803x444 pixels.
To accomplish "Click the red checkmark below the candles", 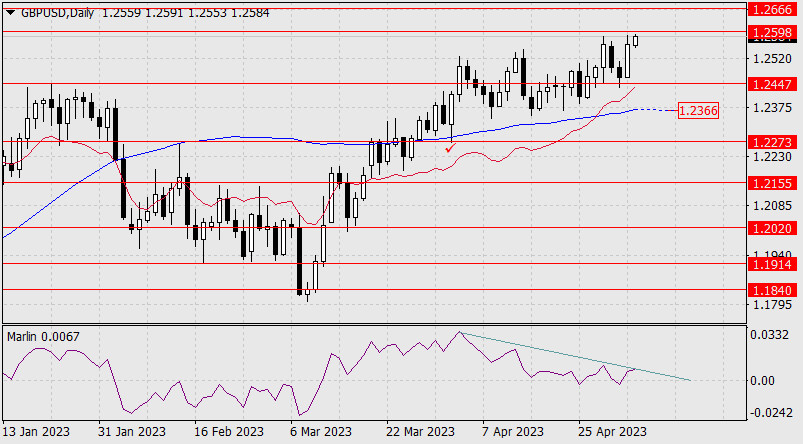I will tap(451, 148).
